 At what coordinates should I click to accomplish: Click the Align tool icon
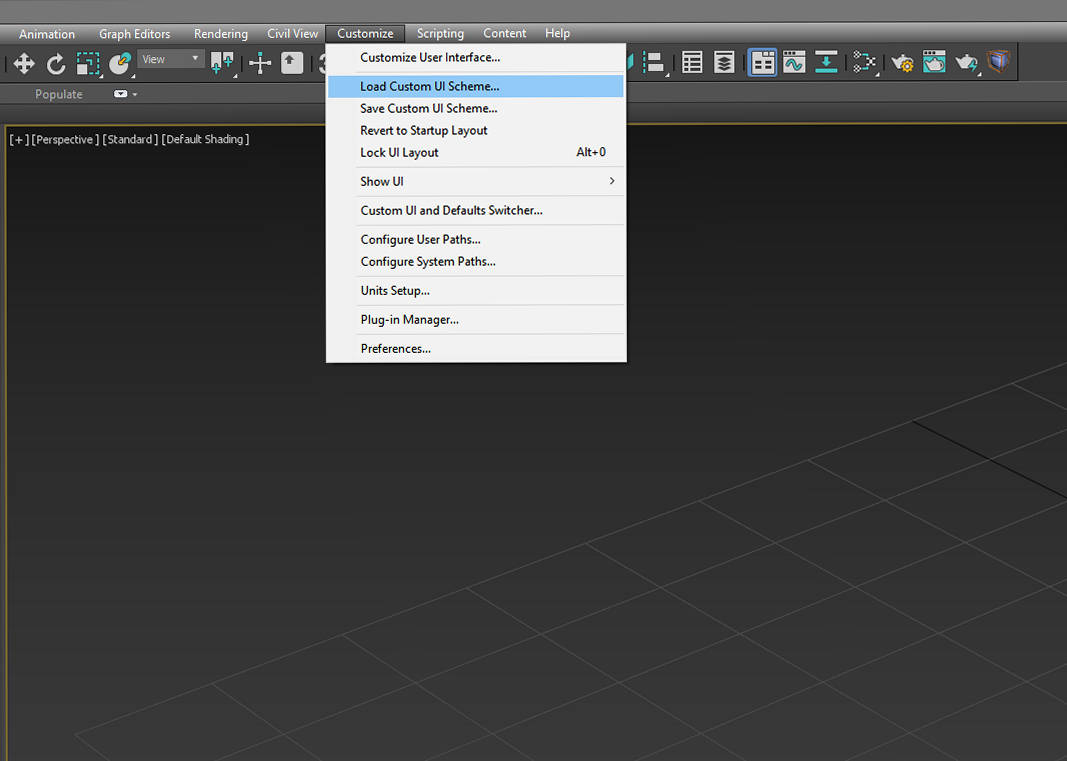(654, 63)
